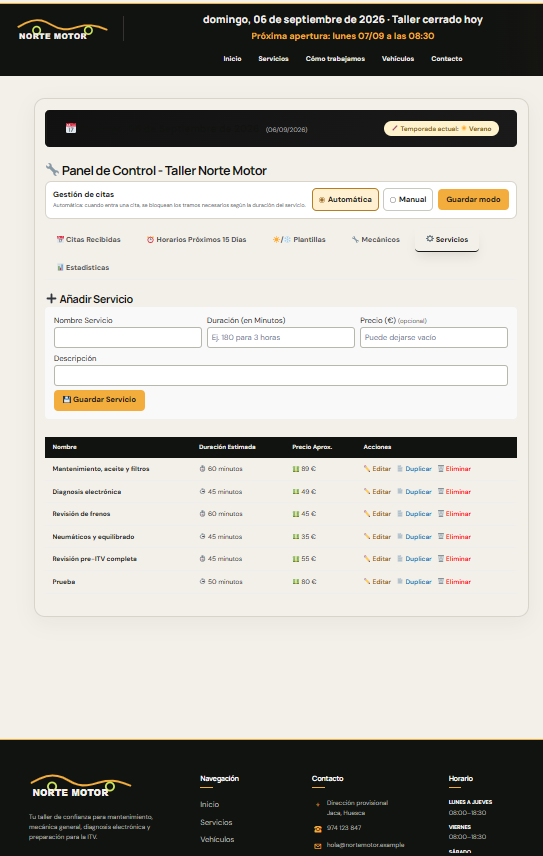Image resolution: width=543 pixels, height=856 pixels.
Task: Open the Temporada actual Verano badge
Action: pyautogui.click(x=441, y=129)
